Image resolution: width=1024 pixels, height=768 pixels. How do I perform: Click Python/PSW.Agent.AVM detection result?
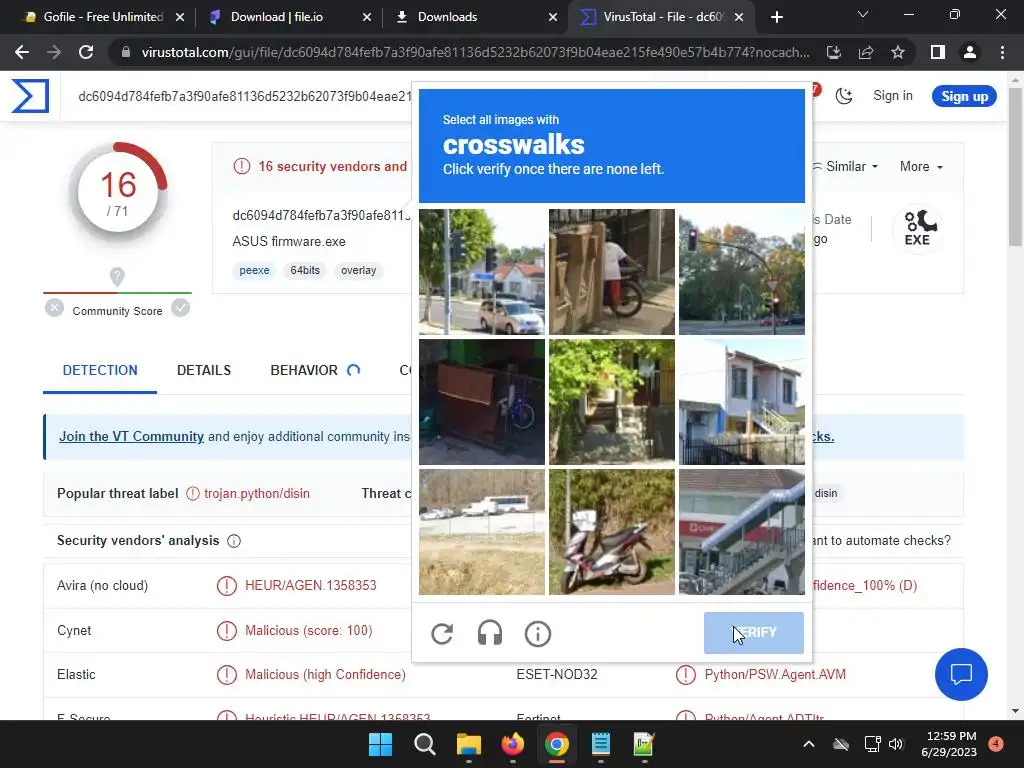tap(775, 674)
